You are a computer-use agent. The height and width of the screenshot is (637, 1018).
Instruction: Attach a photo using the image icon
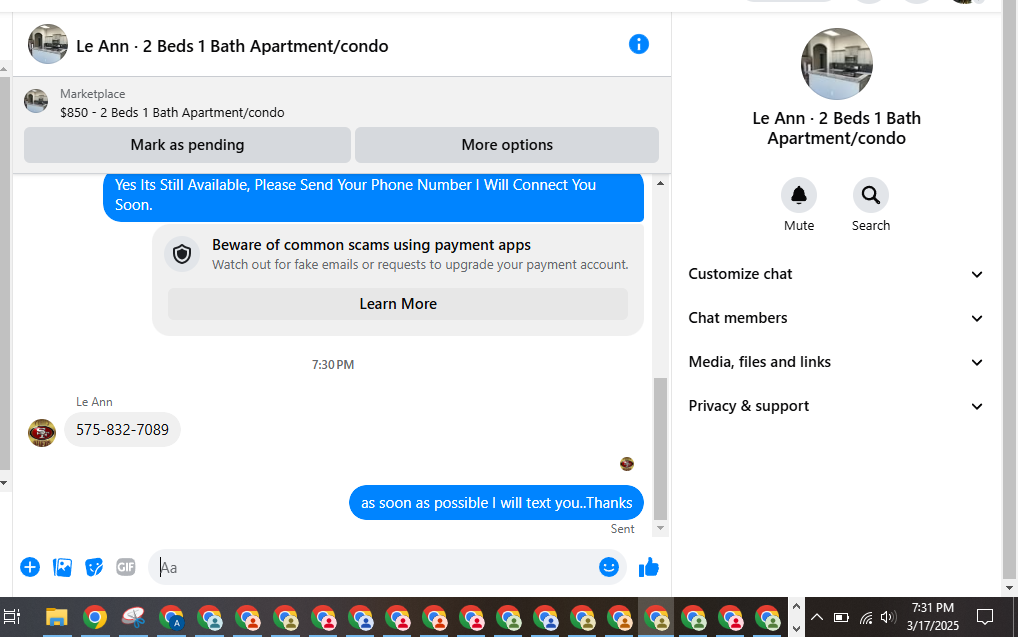(x=62, y=567)
